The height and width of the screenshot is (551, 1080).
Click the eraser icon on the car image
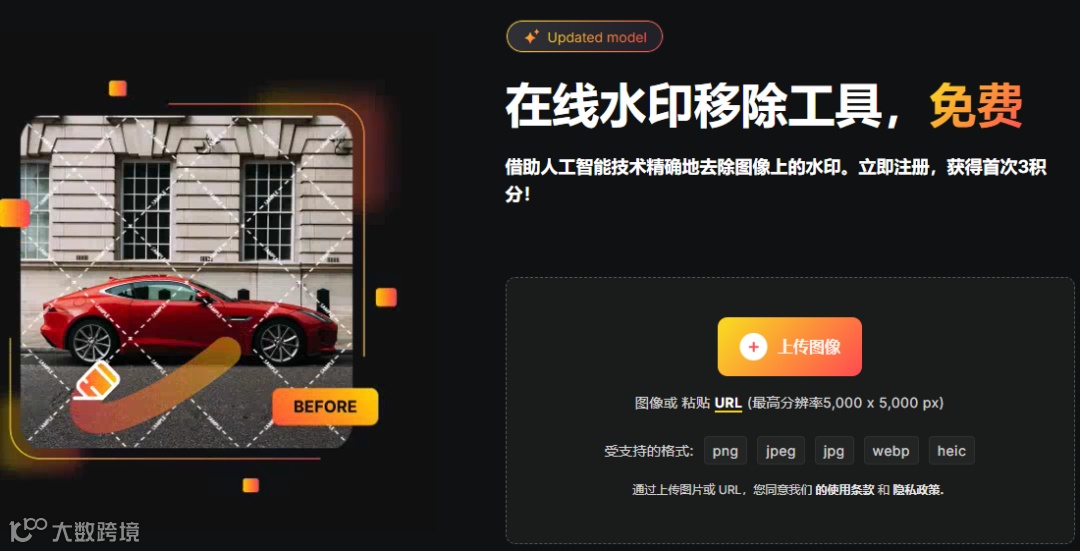[x=95, y=381]
